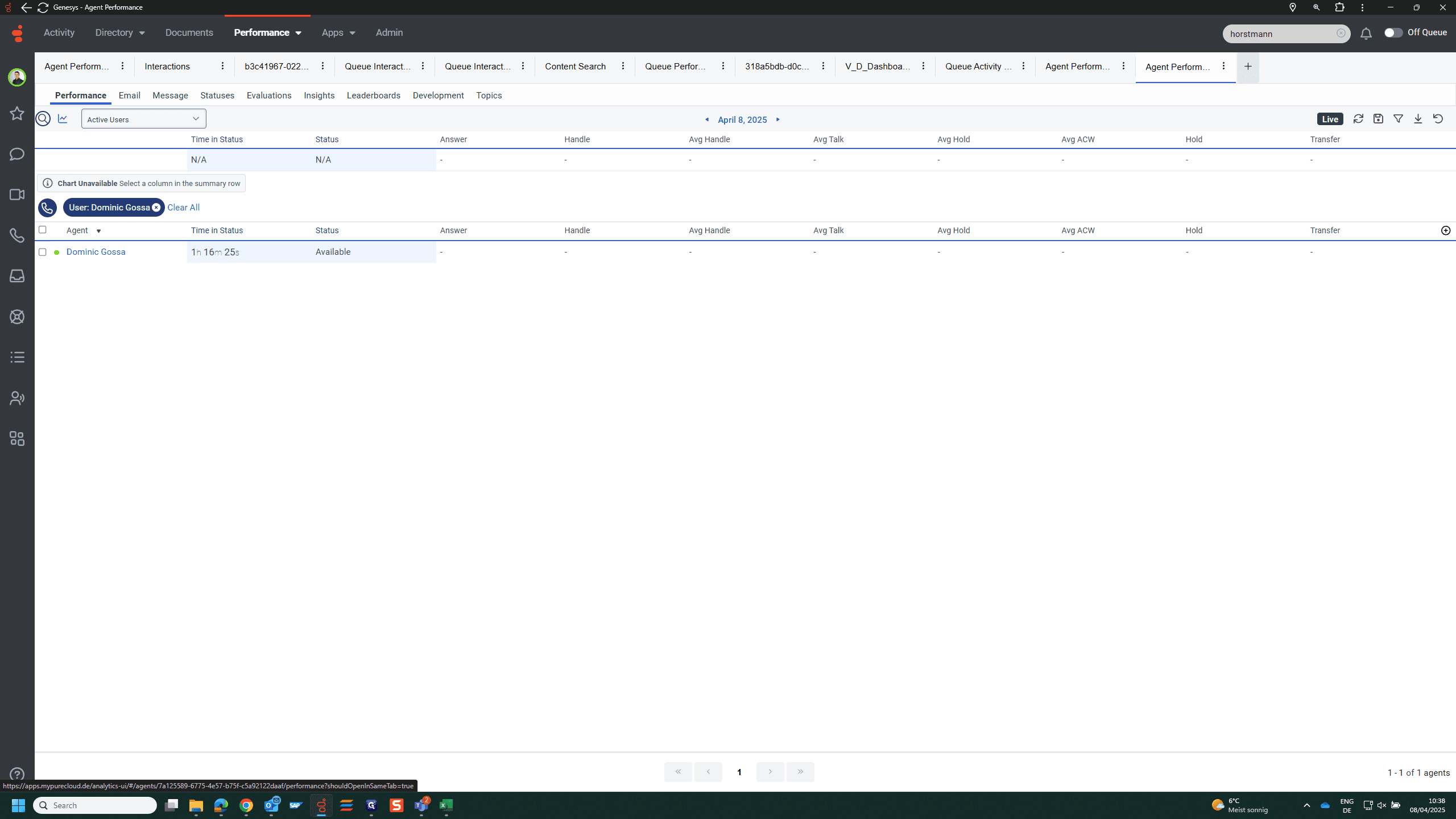This screenshot has width=1456, height=819.
Task: Open the phone calls panel in sidebar
Action: click(17, 235)
